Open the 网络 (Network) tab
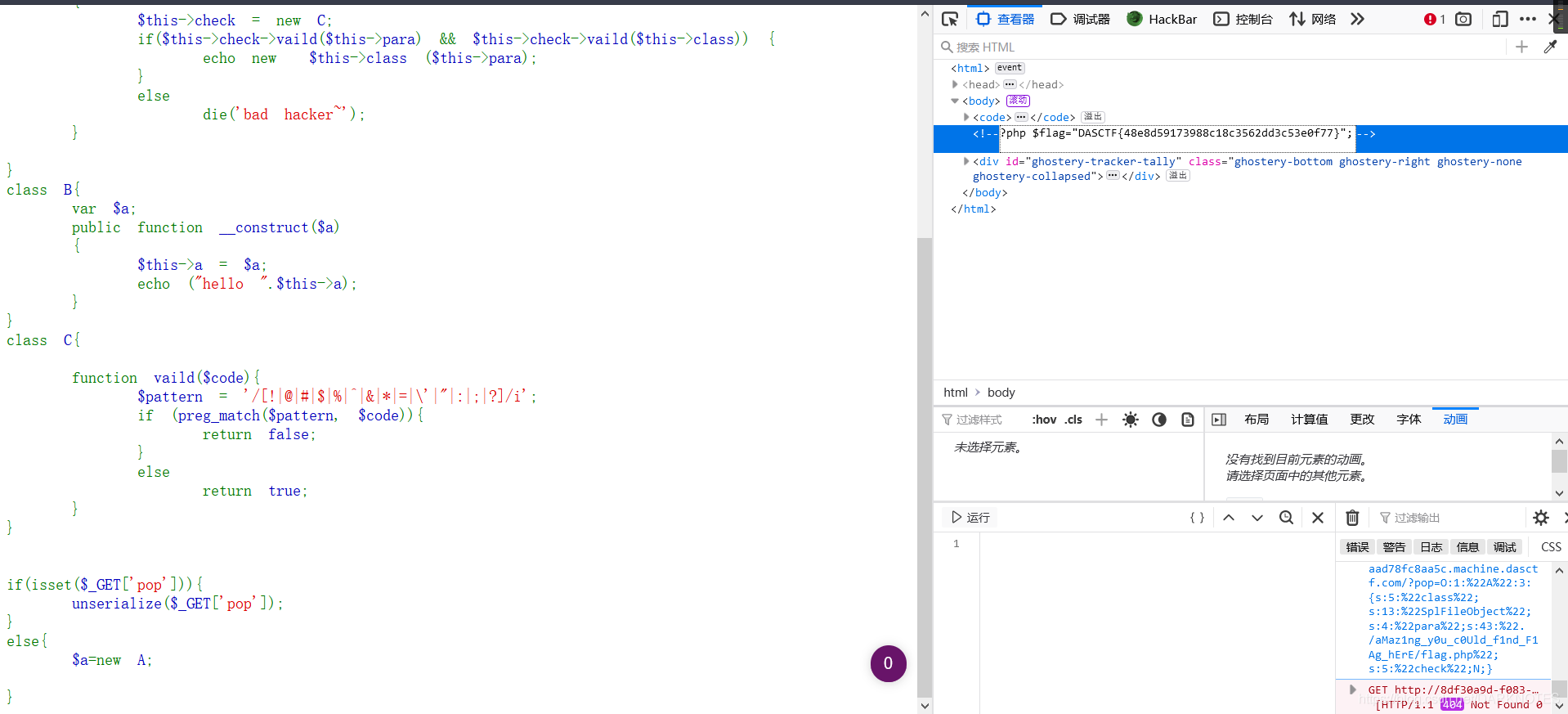The width and height of the screenshot is (1568, 714). [x=1312, y=19]
